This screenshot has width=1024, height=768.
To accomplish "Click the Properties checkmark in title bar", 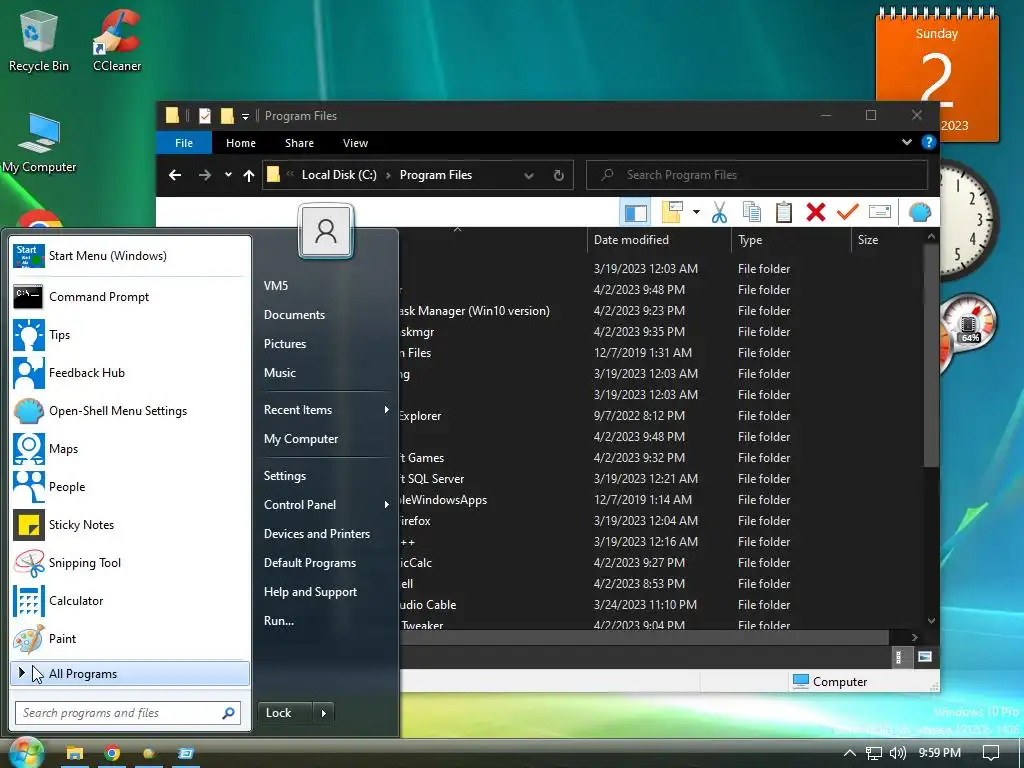I will tap(205, 116).
